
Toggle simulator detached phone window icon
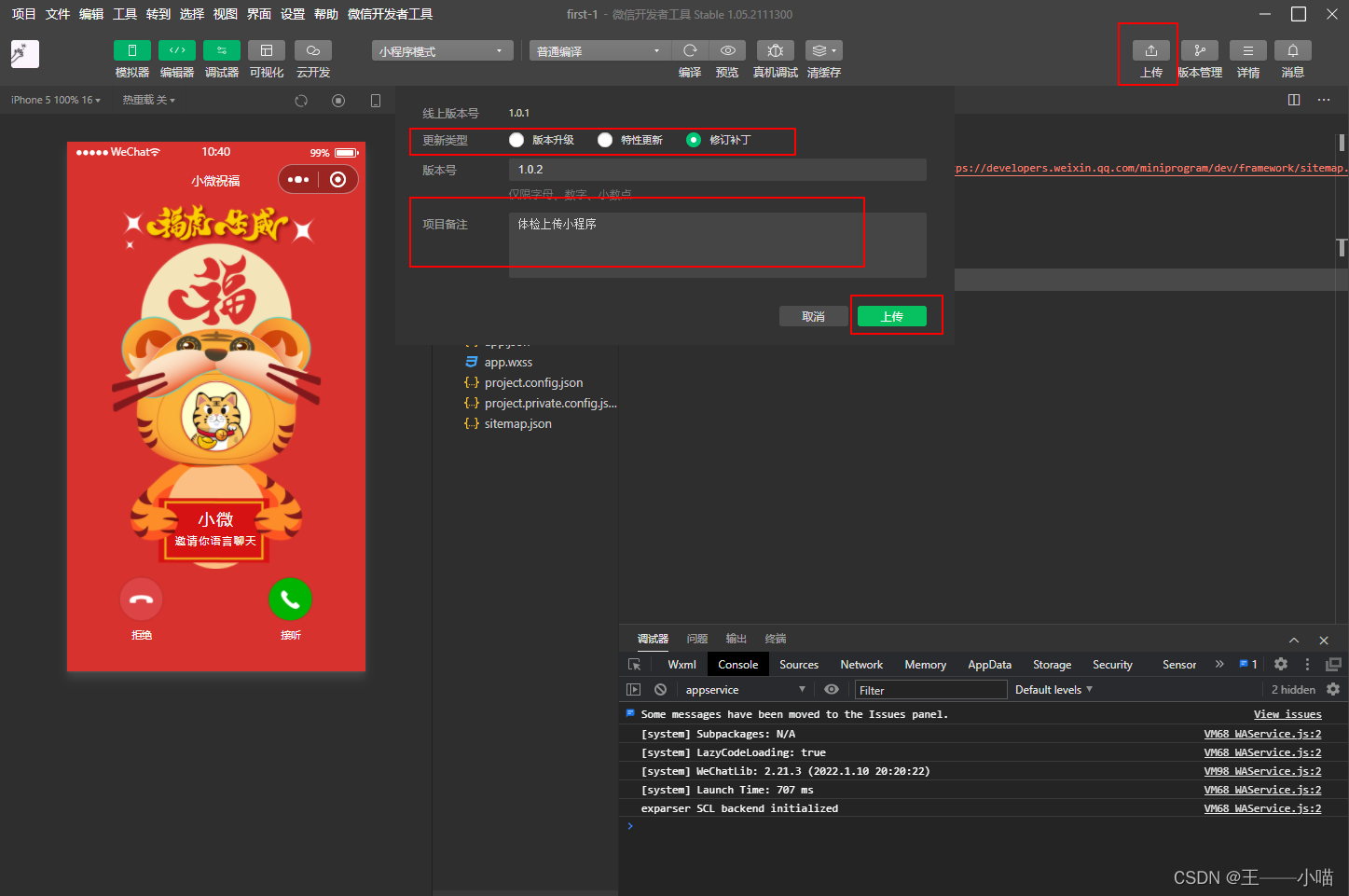376,101
